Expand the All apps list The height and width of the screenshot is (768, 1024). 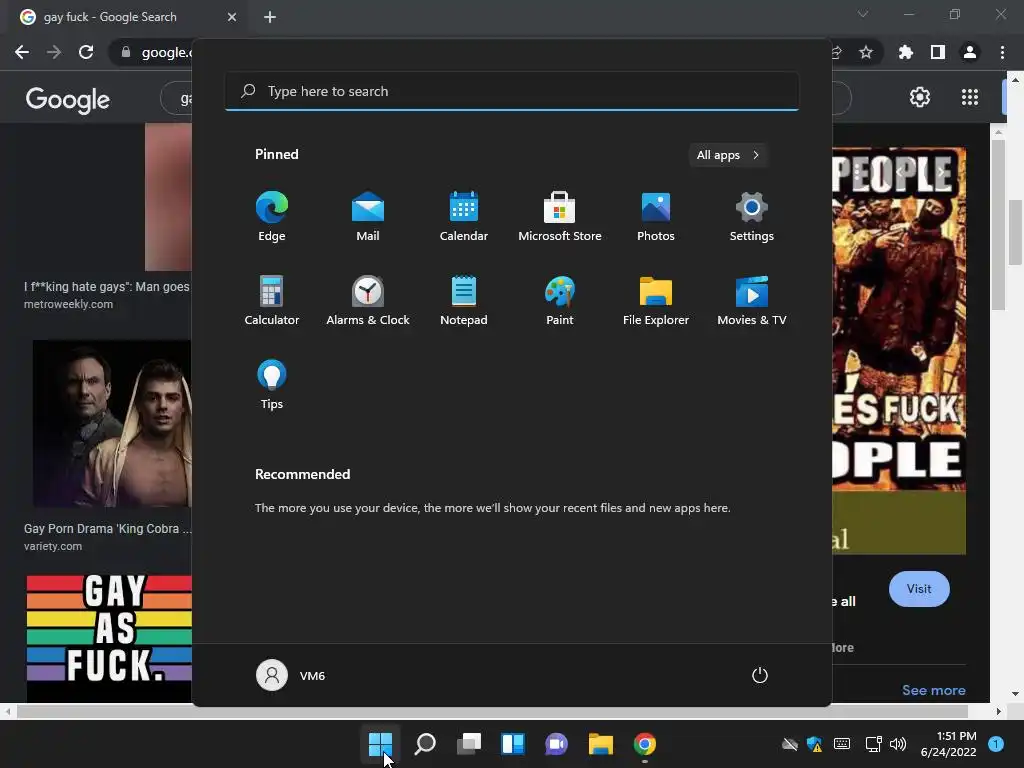click(x=728, y=155)
